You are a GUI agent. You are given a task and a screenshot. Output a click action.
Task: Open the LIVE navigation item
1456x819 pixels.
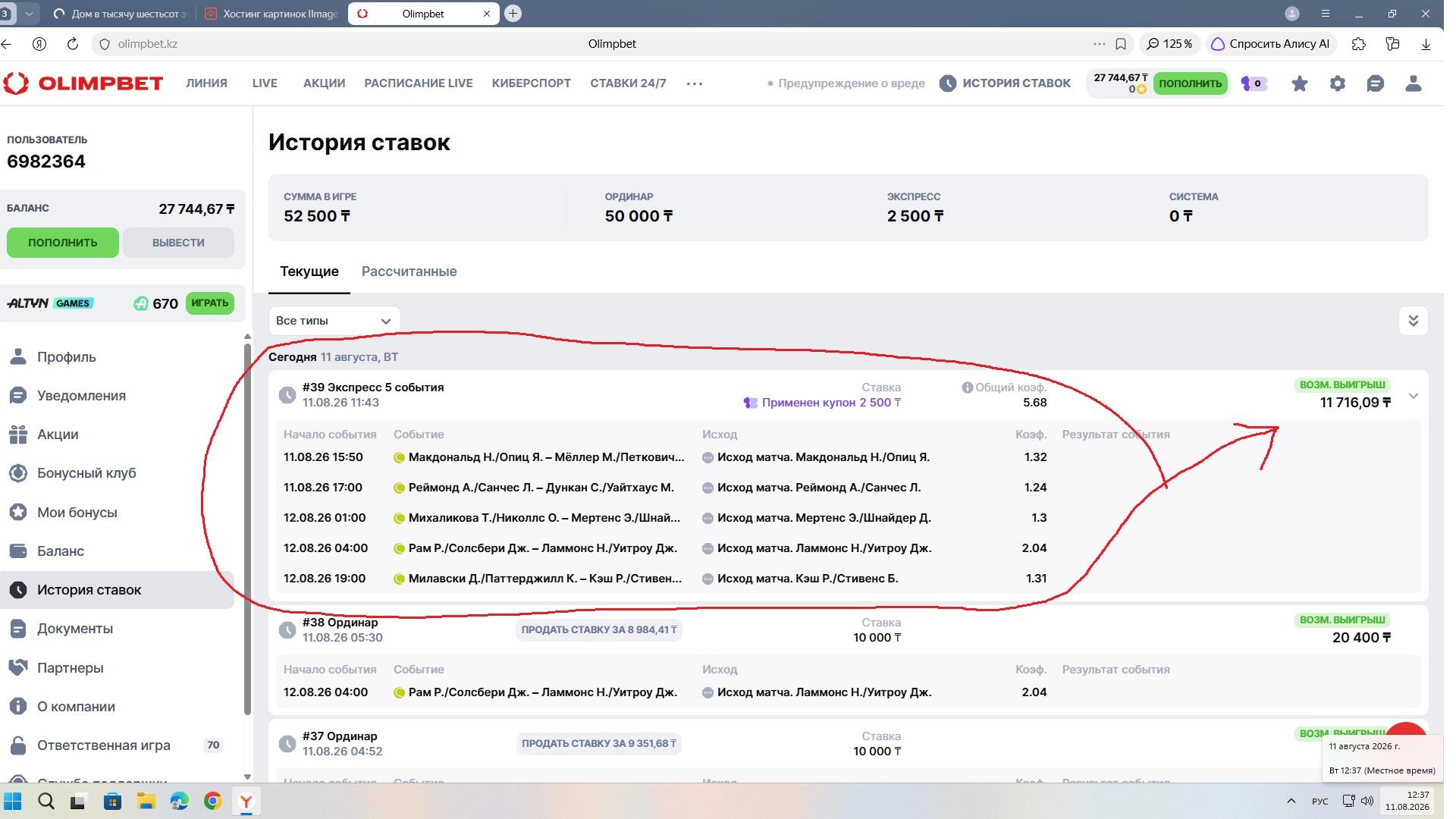click(x=265, y=83)
